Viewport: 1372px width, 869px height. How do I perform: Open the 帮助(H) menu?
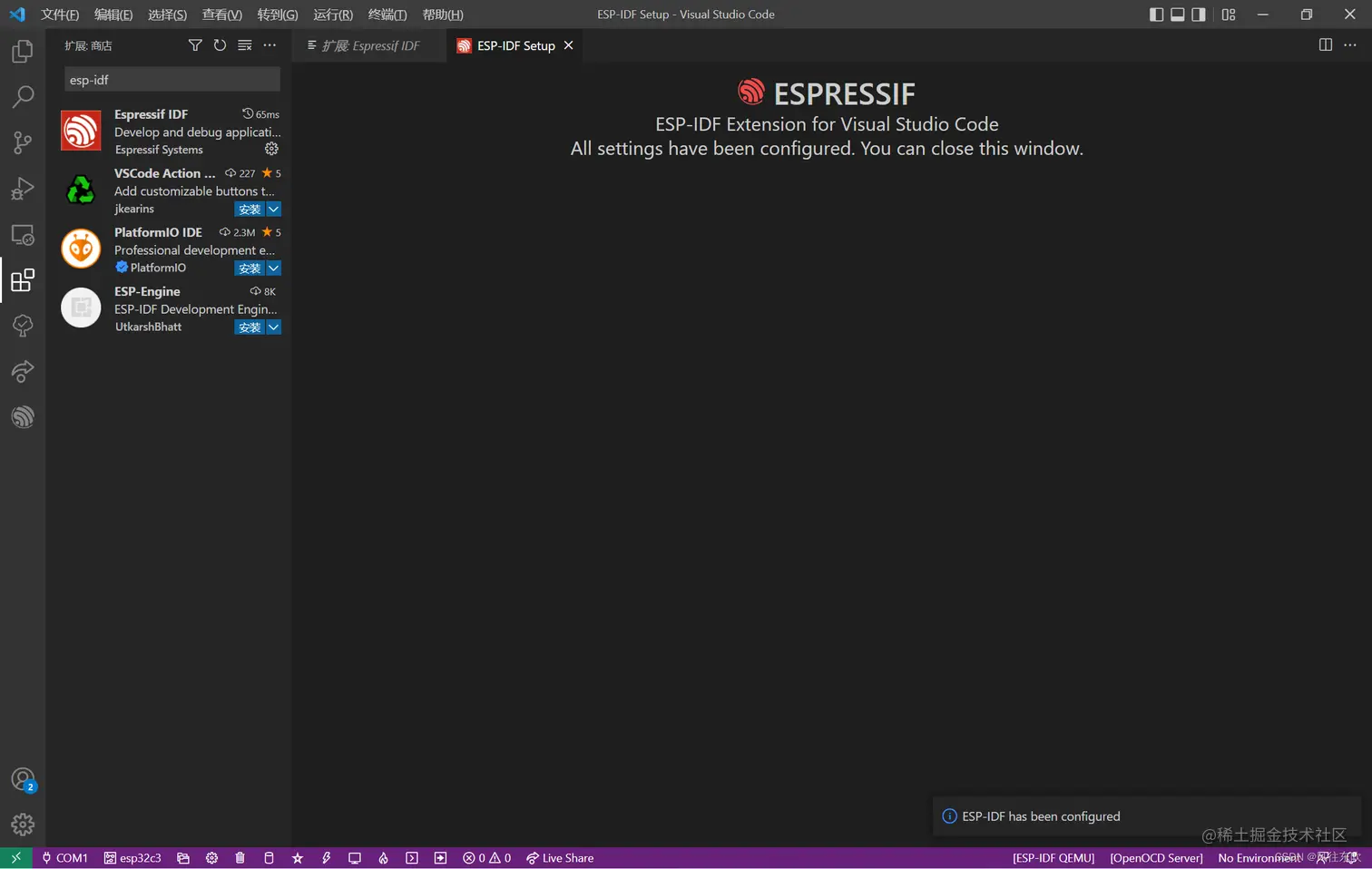coord(443,15)
